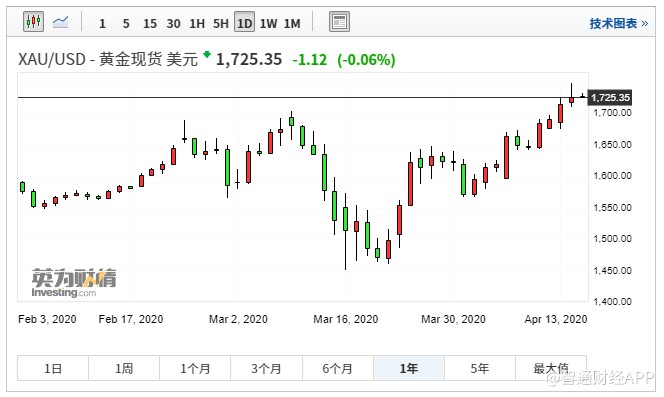Switch range to 5年 tab
664x397 pixels.
tap(480, 368)
